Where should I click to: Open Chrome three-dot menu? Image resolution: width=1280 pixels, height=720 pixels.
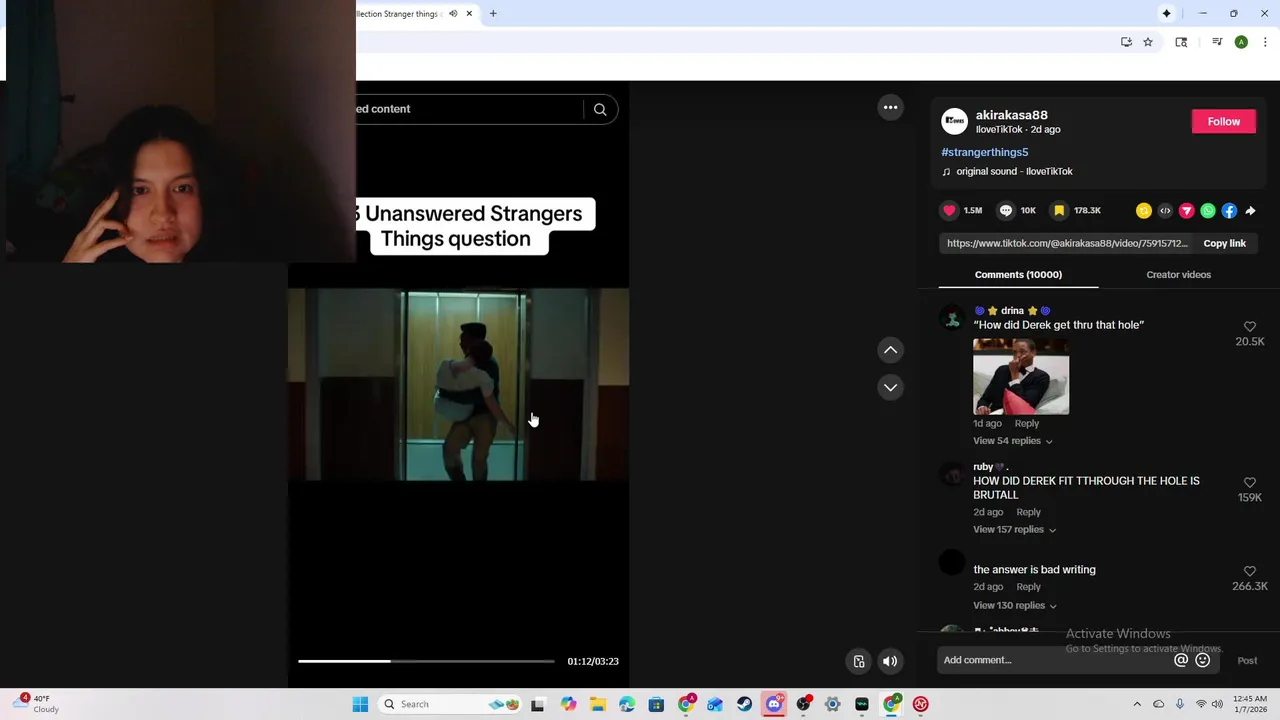(x=1265, y=42)
